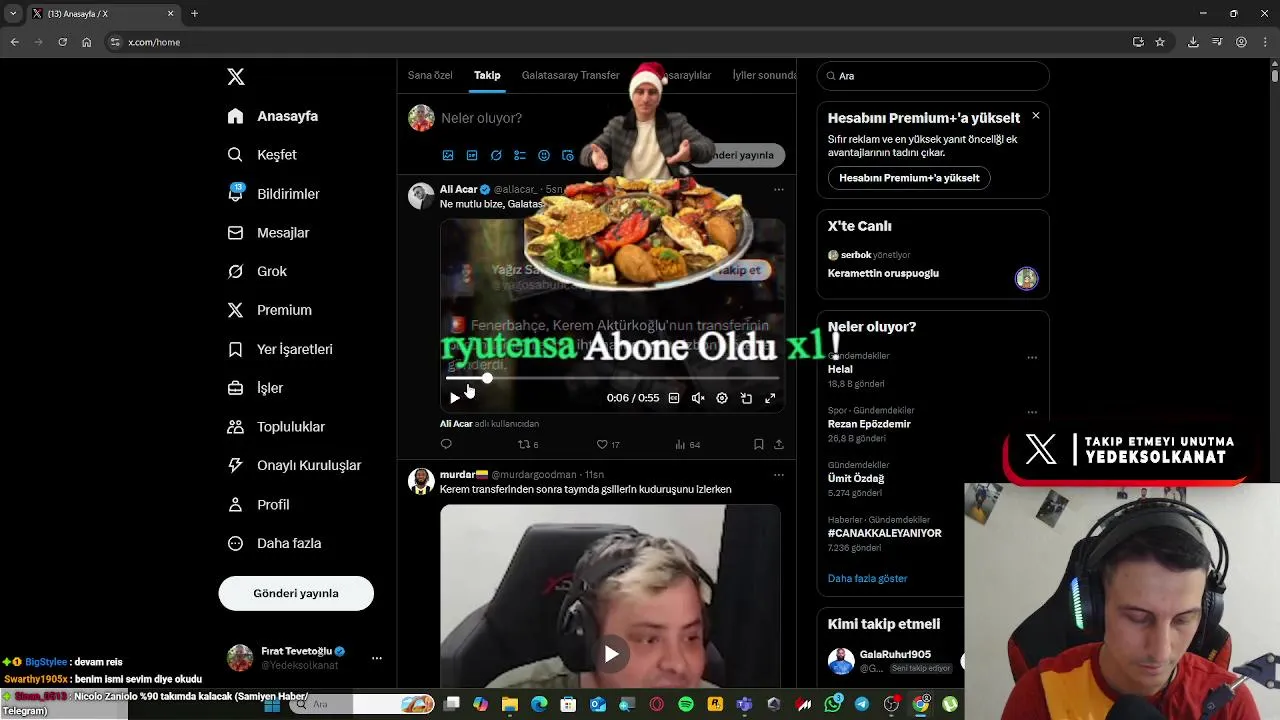Viewport: 1280px width, 720px height.
Task: Open the Rezan Epözdemir trend
Action: (869, 424)
